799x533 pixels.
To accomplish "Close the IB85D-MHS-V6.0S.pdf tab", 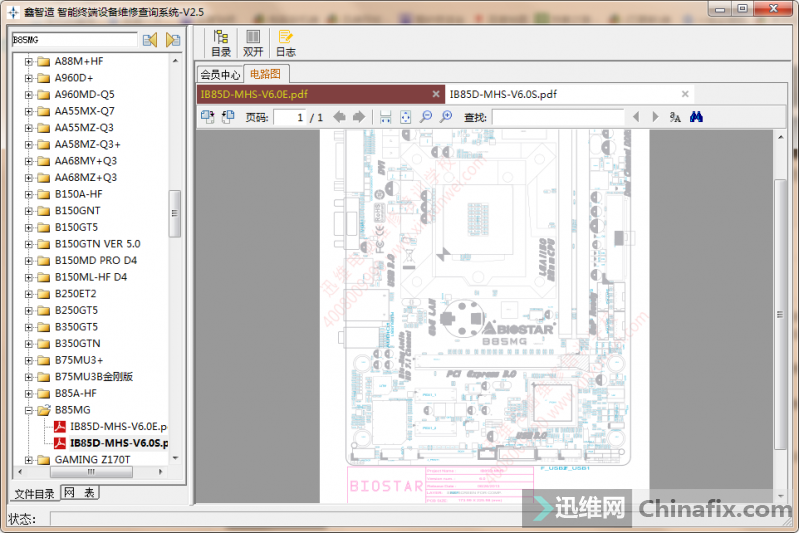I will tap(685, 94).
